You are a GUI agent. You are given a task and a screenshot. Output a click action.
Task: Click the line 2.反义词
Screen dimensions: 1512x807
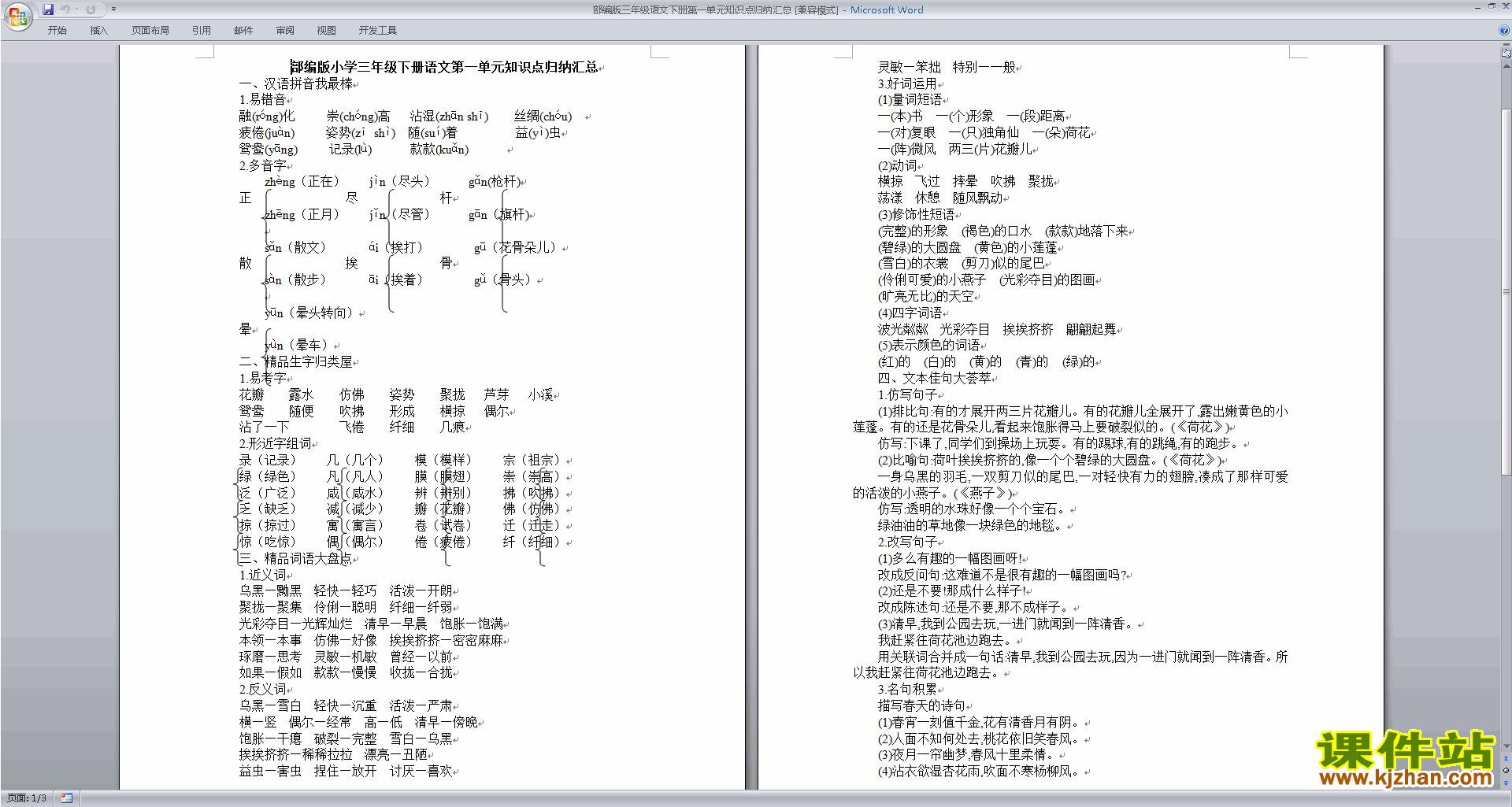[x=262, y=689]
